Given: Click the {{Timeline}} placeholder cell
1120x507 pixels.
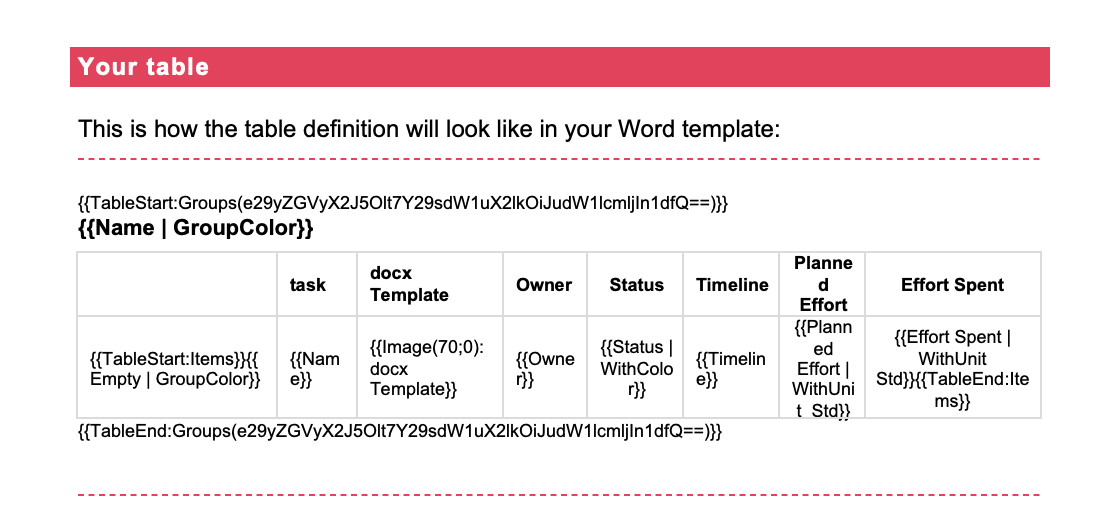Looking at the screenshot, I should point(731,369).
